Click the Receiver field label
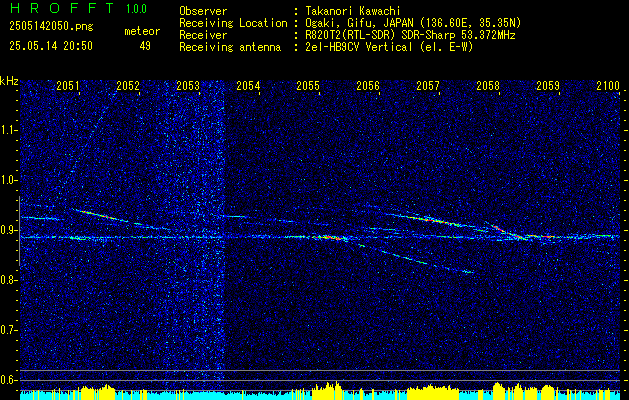 click(x=203, y=35)
